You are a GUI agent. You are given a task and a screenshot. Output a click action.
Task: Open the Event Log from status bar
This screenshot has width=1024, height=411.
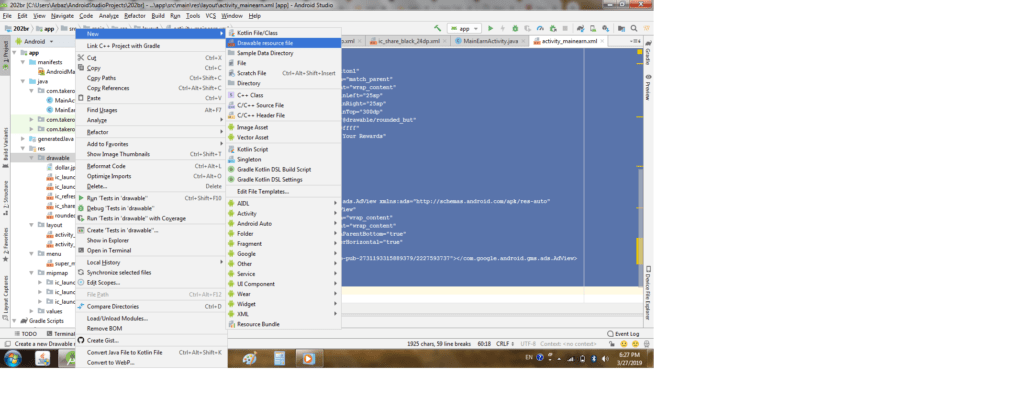click(x=623, y=333)
